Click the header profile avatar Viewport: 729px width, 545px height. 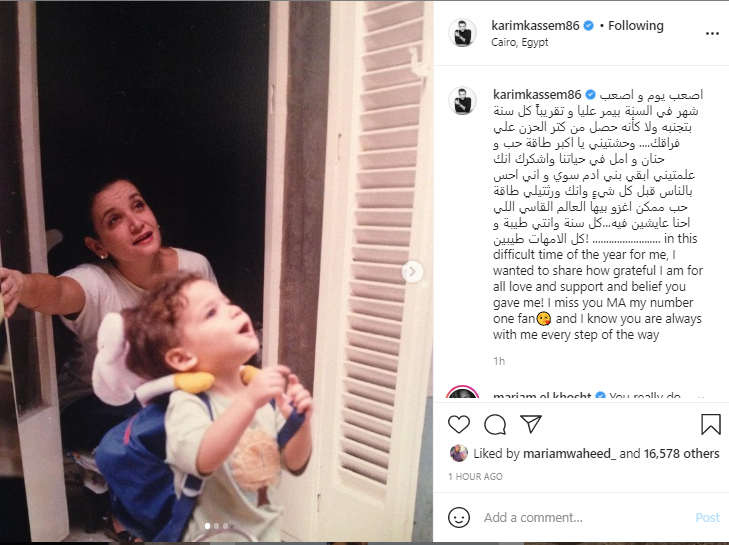coord(462,33)
